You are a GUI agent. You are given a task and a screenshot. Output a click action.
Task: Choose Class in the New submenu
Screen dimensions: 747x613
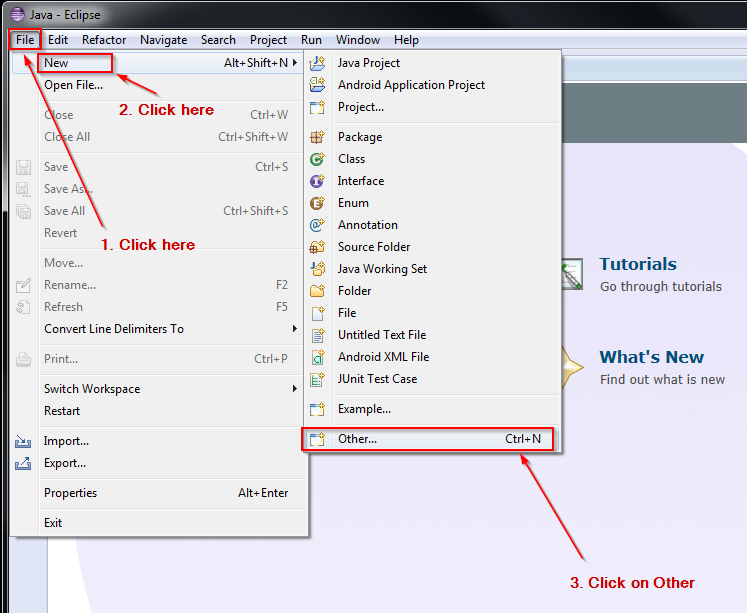click(433, 159)
